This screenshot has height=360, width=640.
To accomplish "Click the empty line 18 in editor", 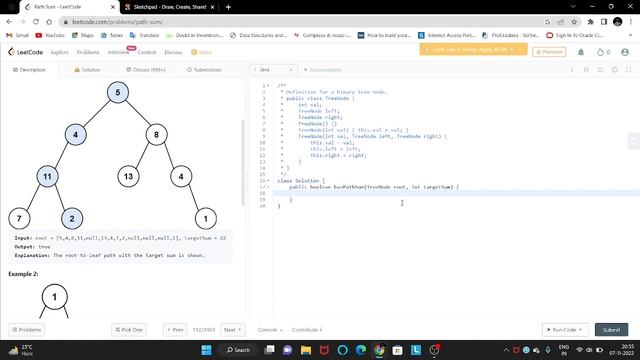I will click(456, 193).
